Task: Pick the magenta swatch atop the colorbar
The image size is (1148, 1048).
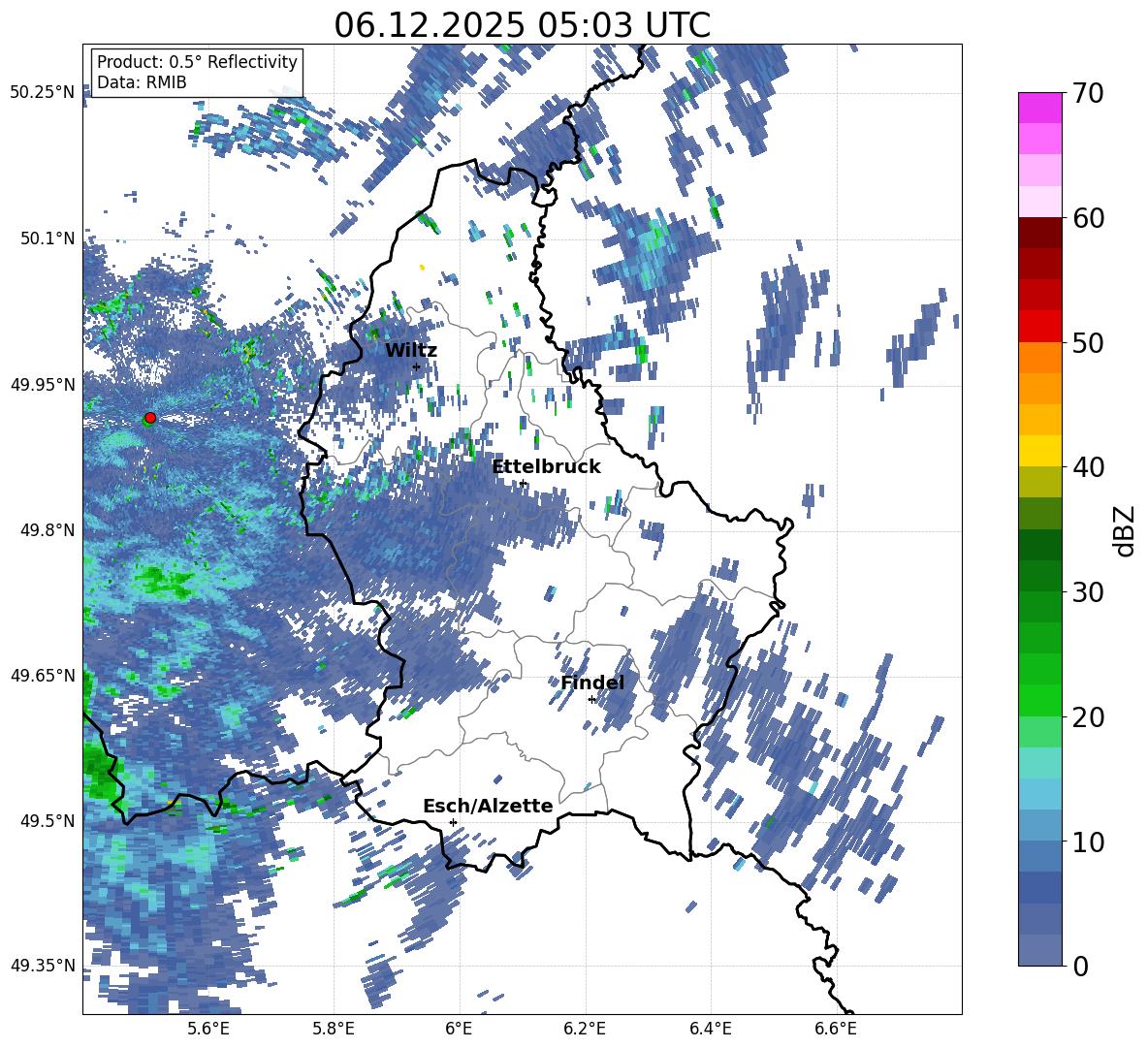Action: point(1039,109)
